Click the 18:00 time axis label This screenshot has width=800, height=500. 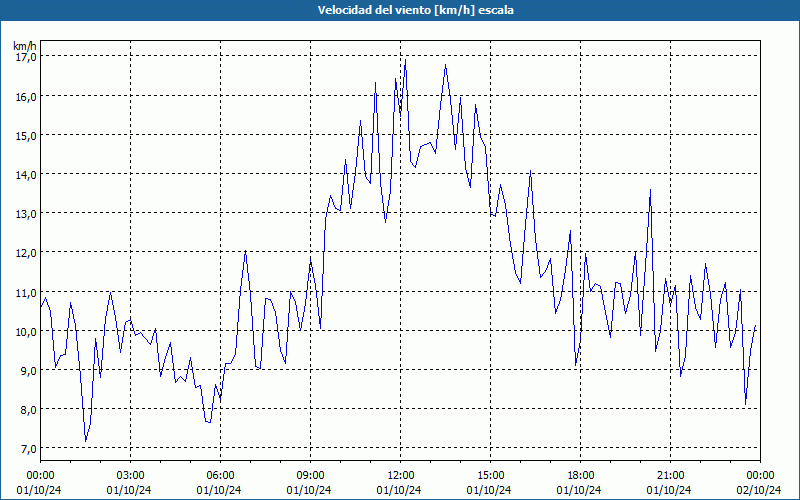pos(581,476)
